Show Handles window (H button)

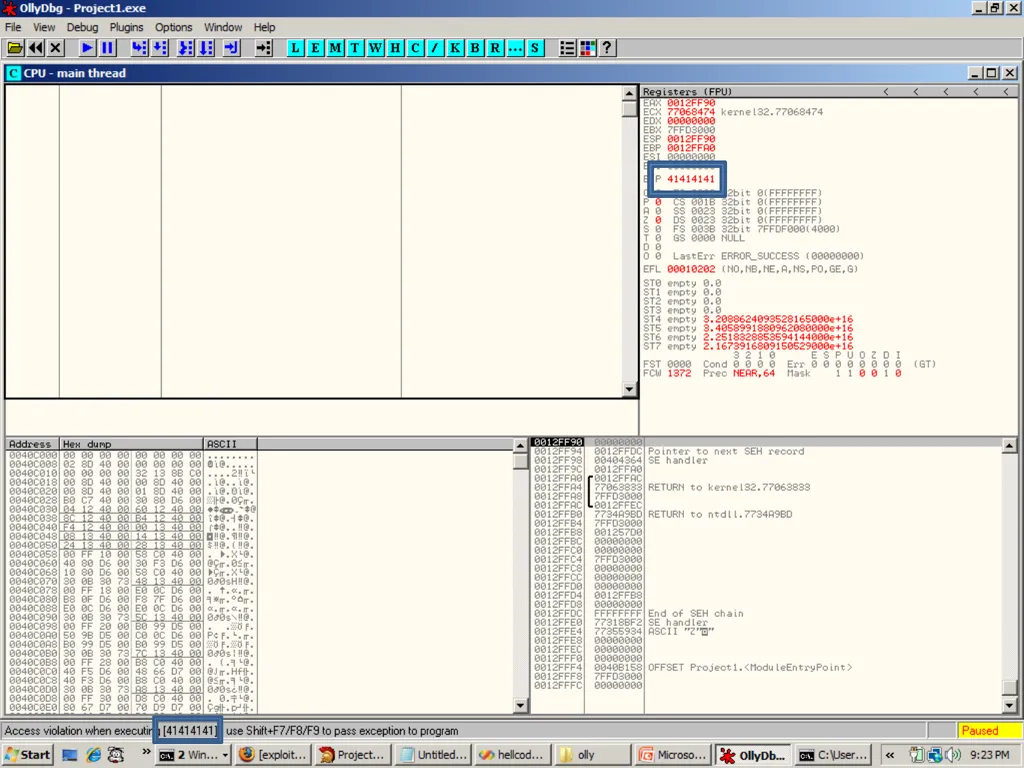click(395, 48)
